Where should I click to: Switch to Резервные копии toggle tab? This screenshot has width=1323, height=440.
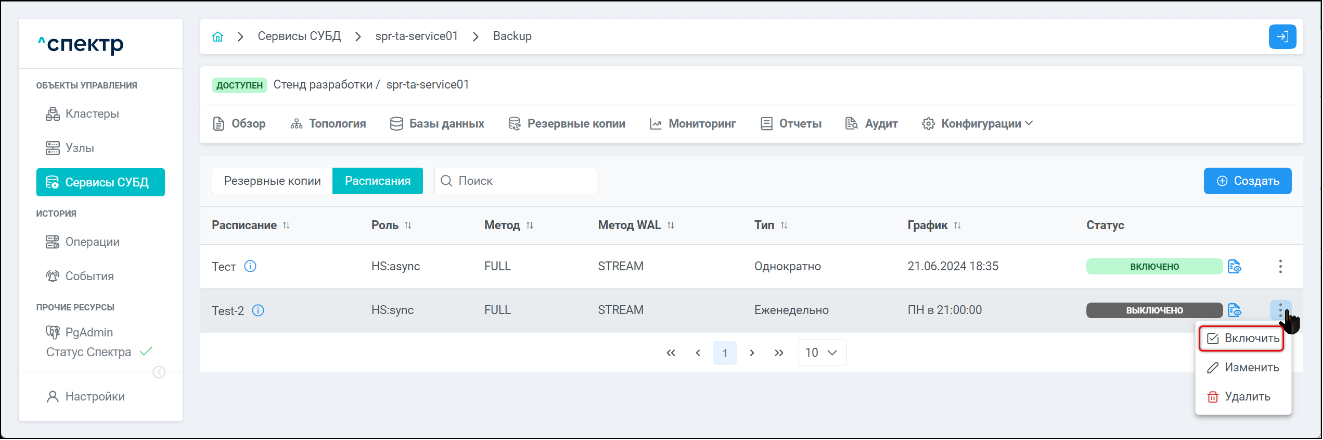pyautogui.click(x=272, y=181)
